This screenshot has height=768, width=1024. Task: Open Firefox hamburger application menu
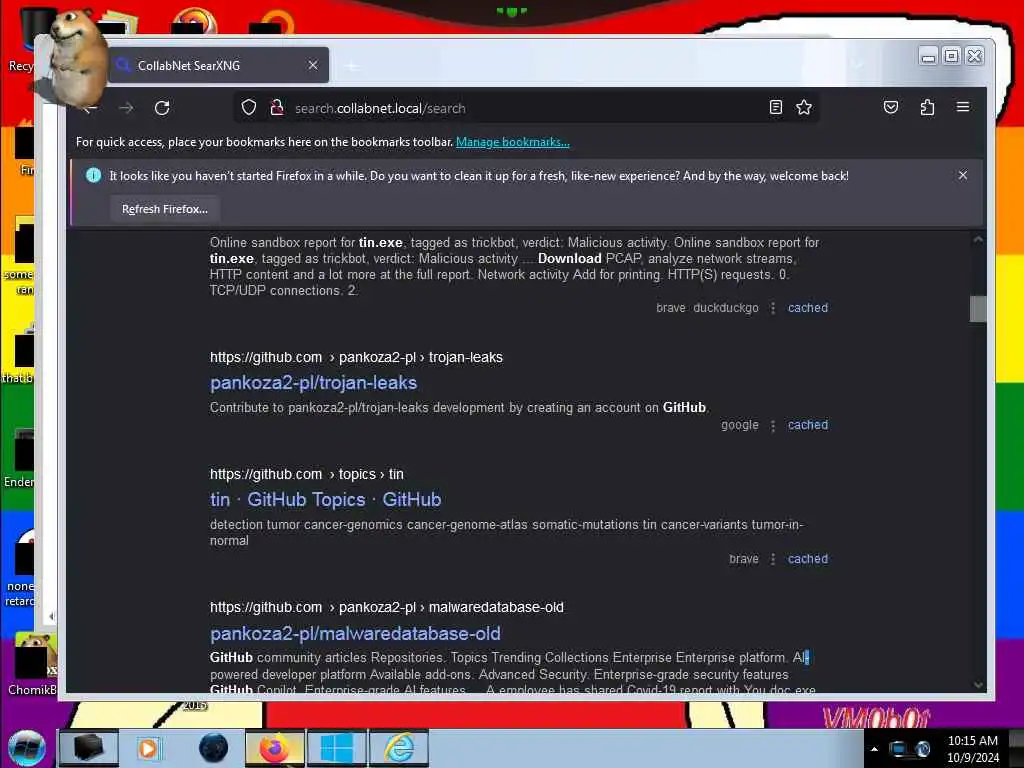(963, 106)
